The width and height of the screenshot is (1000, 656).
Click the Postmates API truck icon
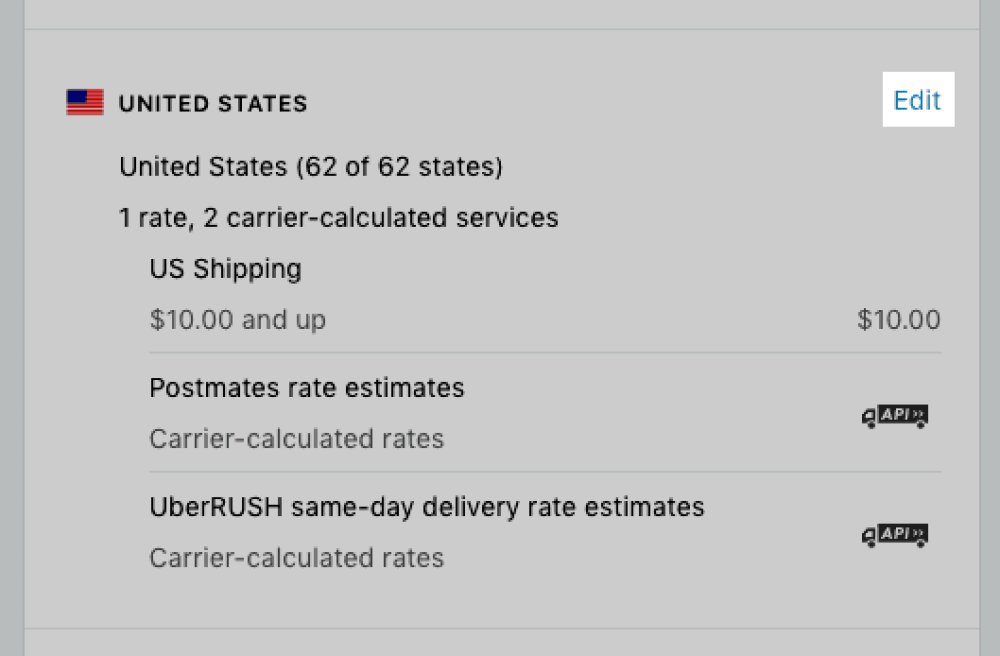click(895, 416)
